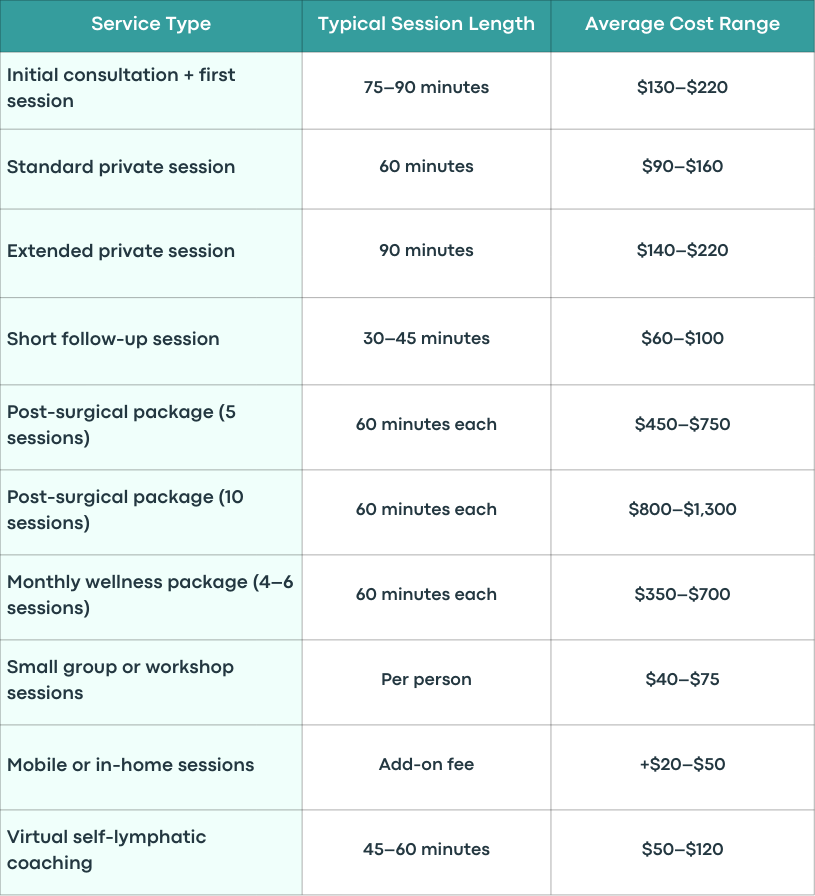This screenshot has height=896, width=815.
Task: Select Monthly wellness package (4–6 sessions) cell
Action: 151,597
